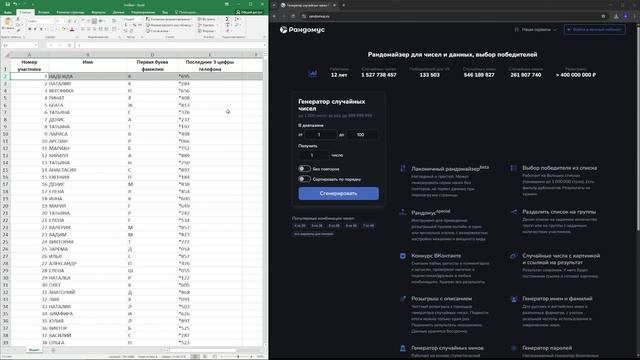Open the font name combo box
Image resolution: width=640 pixels, height=360 pixels.
point(40,21)
